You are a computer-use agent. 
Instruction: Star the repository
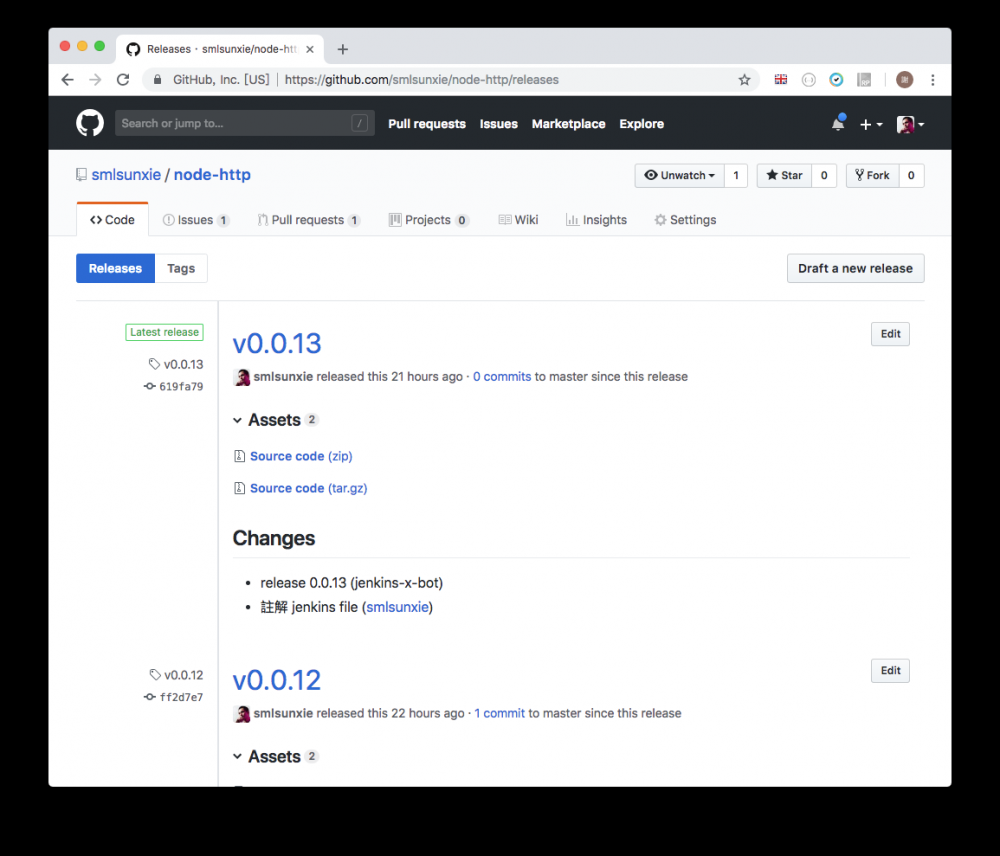(x=784, y=175)
